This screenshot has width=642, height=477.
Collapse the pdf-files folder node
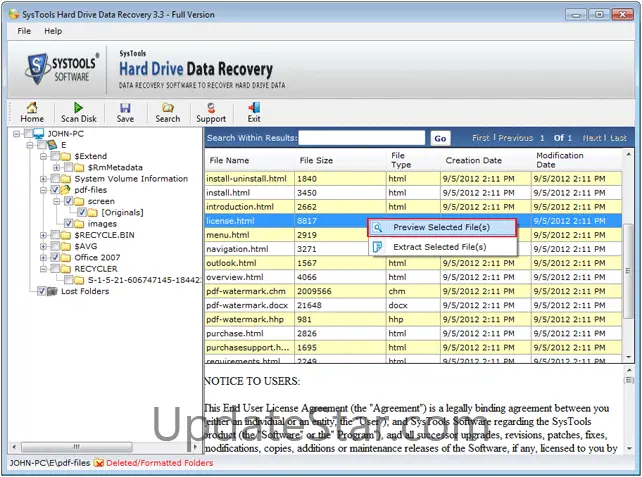coord(43,190)
